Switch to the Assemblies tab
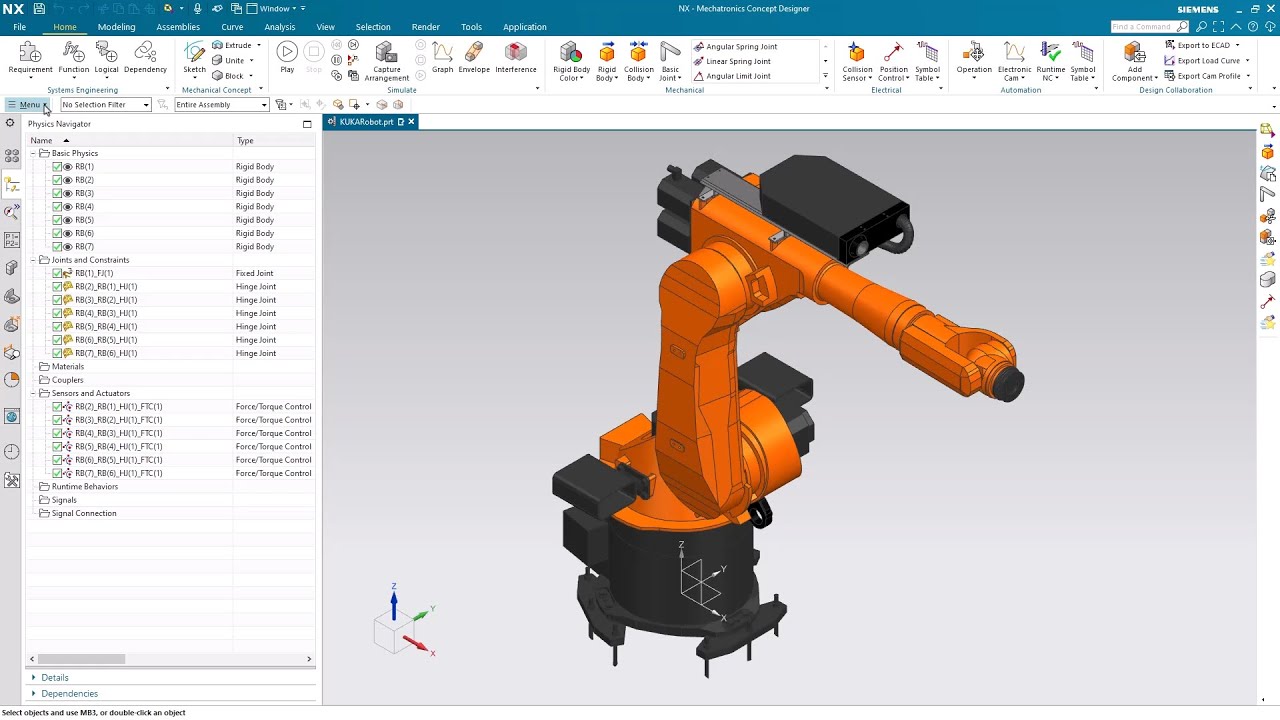 pyautogui.click(x=178, y=27)
